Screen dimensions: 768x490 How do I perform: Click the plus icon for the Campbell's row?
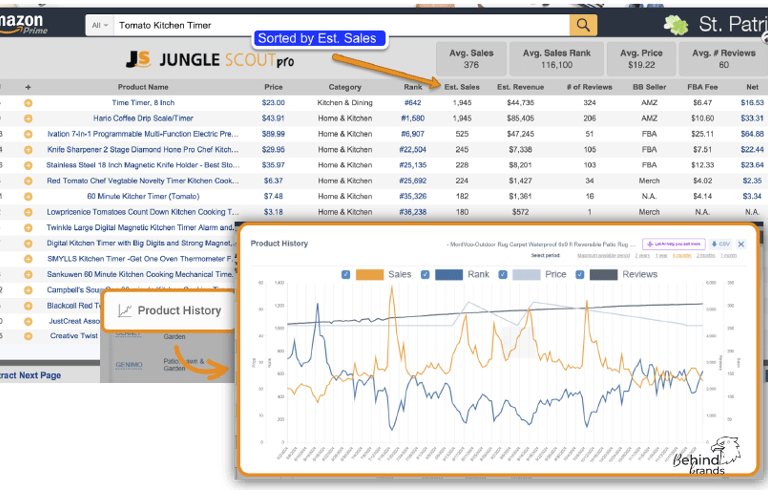tap(28, 290)
